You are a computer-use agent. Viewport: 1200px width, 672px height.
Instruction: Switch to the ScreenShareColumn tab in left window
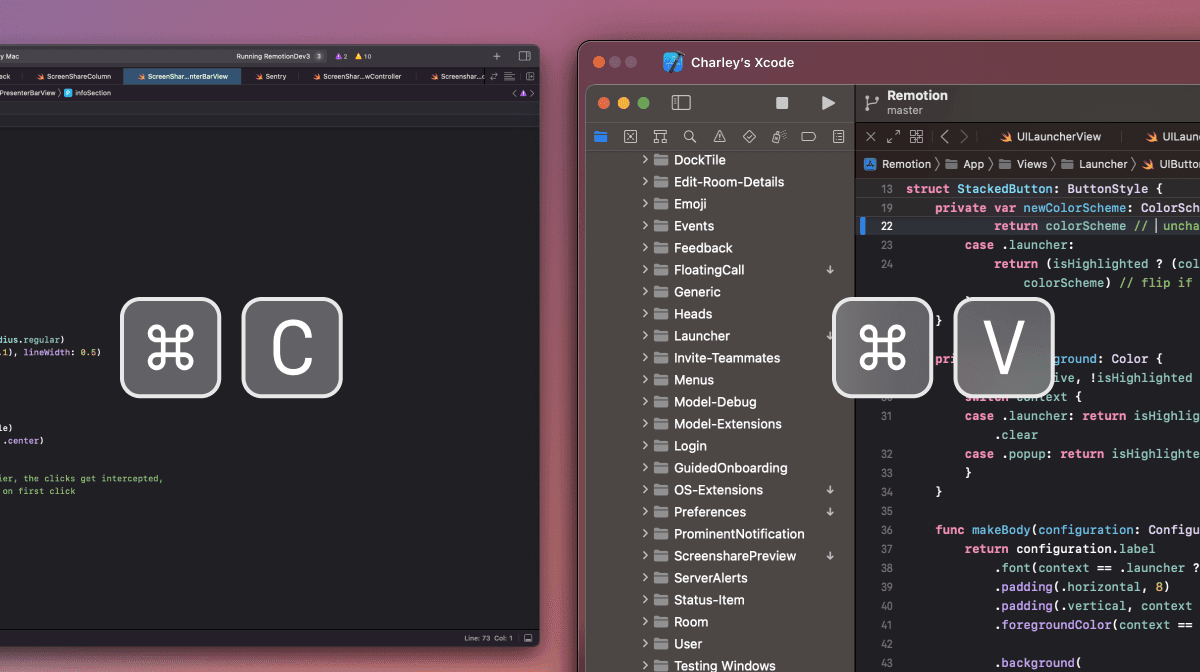pyautogui.click(x=74, y=76)
